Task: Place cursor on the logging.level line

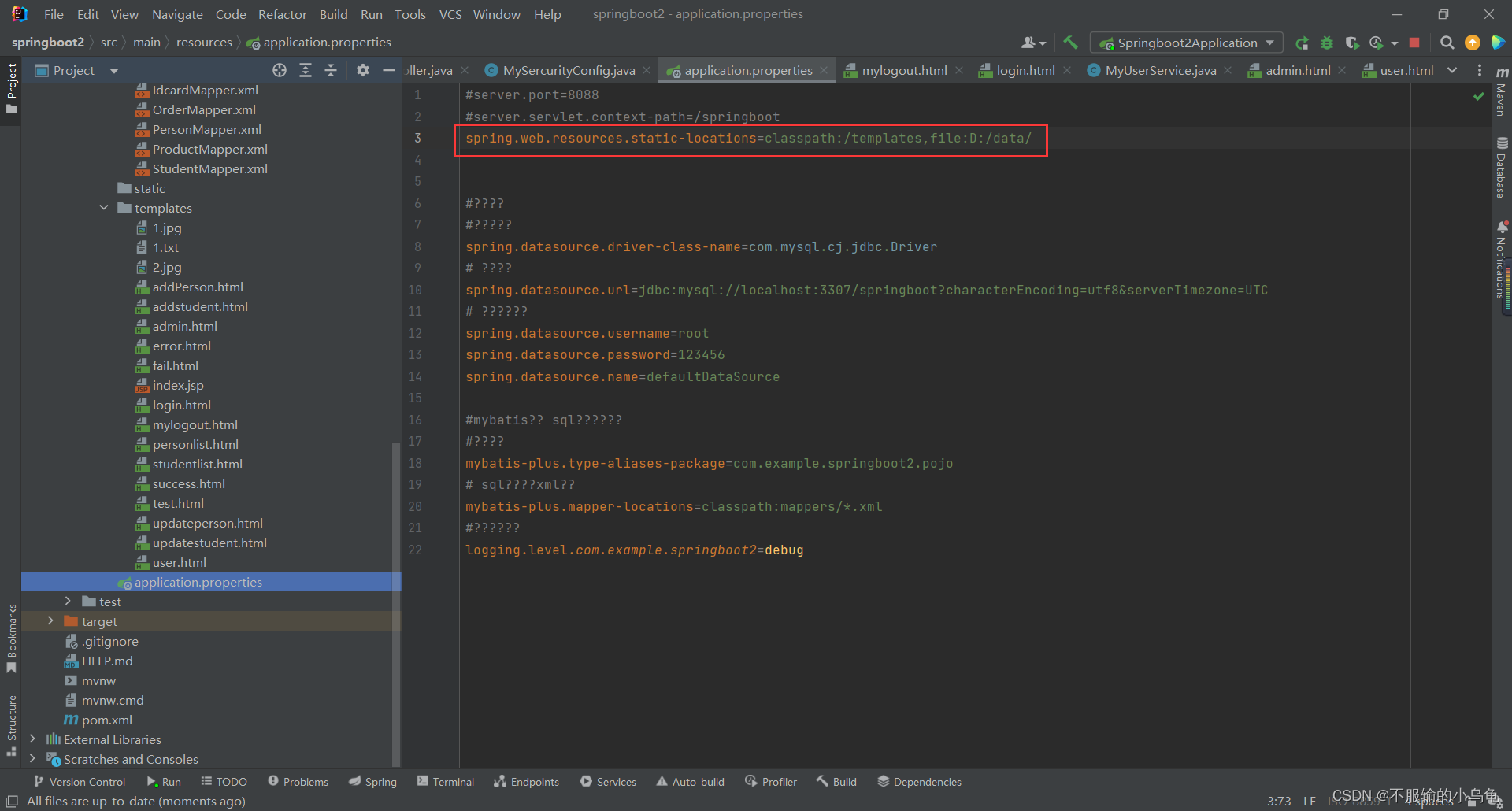Action: click(x=634, y=550)
